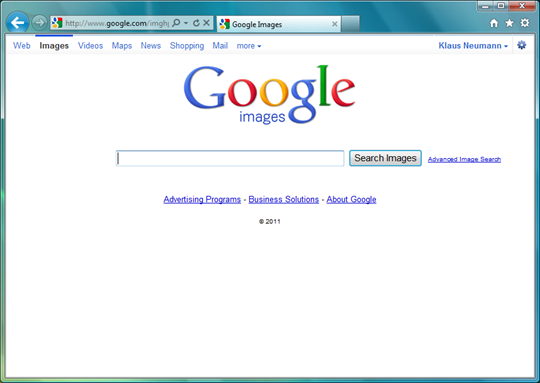Close the Google Images tab
The image size is (540, 383).
pyautogui.click(x=334, y=24)
